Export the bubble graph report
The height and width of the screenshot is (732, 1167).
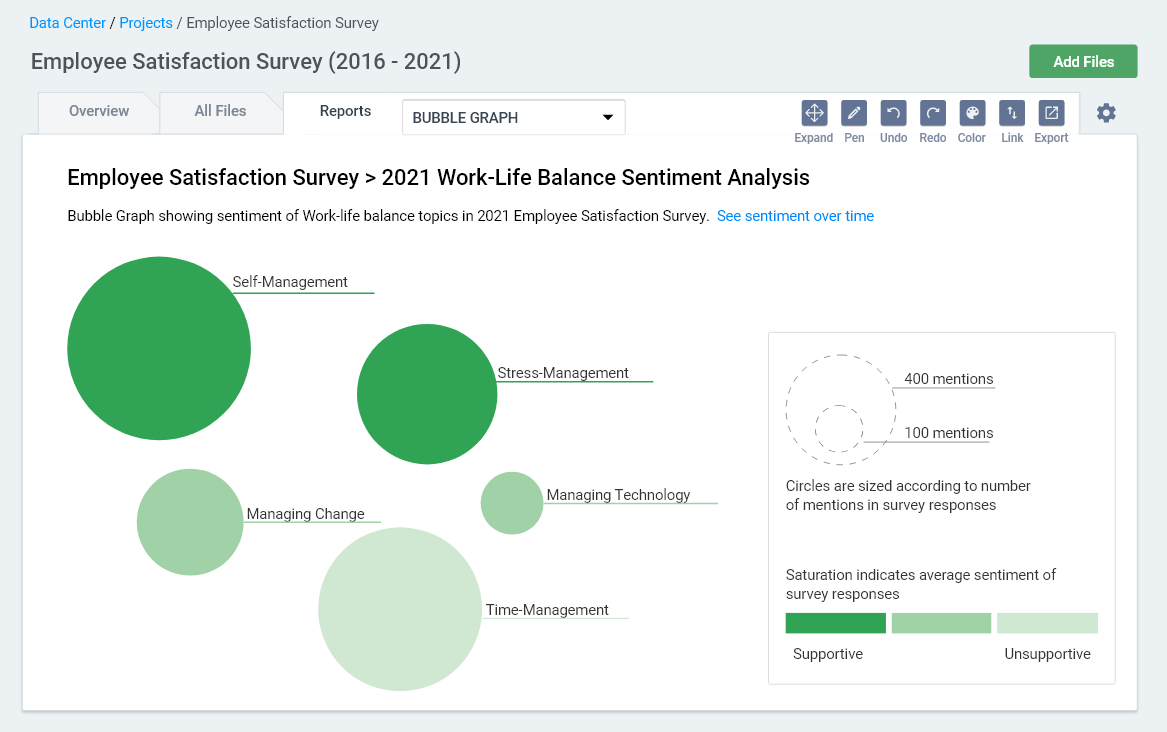pyautogui.click(x=1050, y=112)
